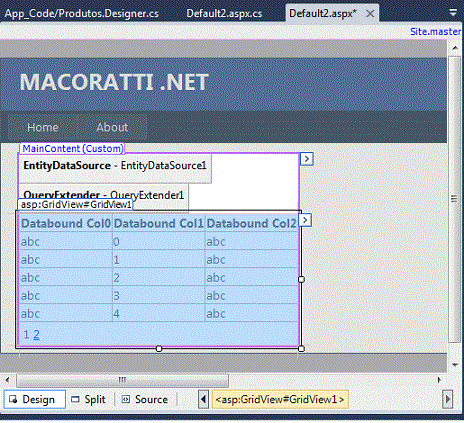This screenshot has width=464, height=423.
Task: Click tag navigator right arrow
Action: tap(448, 399)
